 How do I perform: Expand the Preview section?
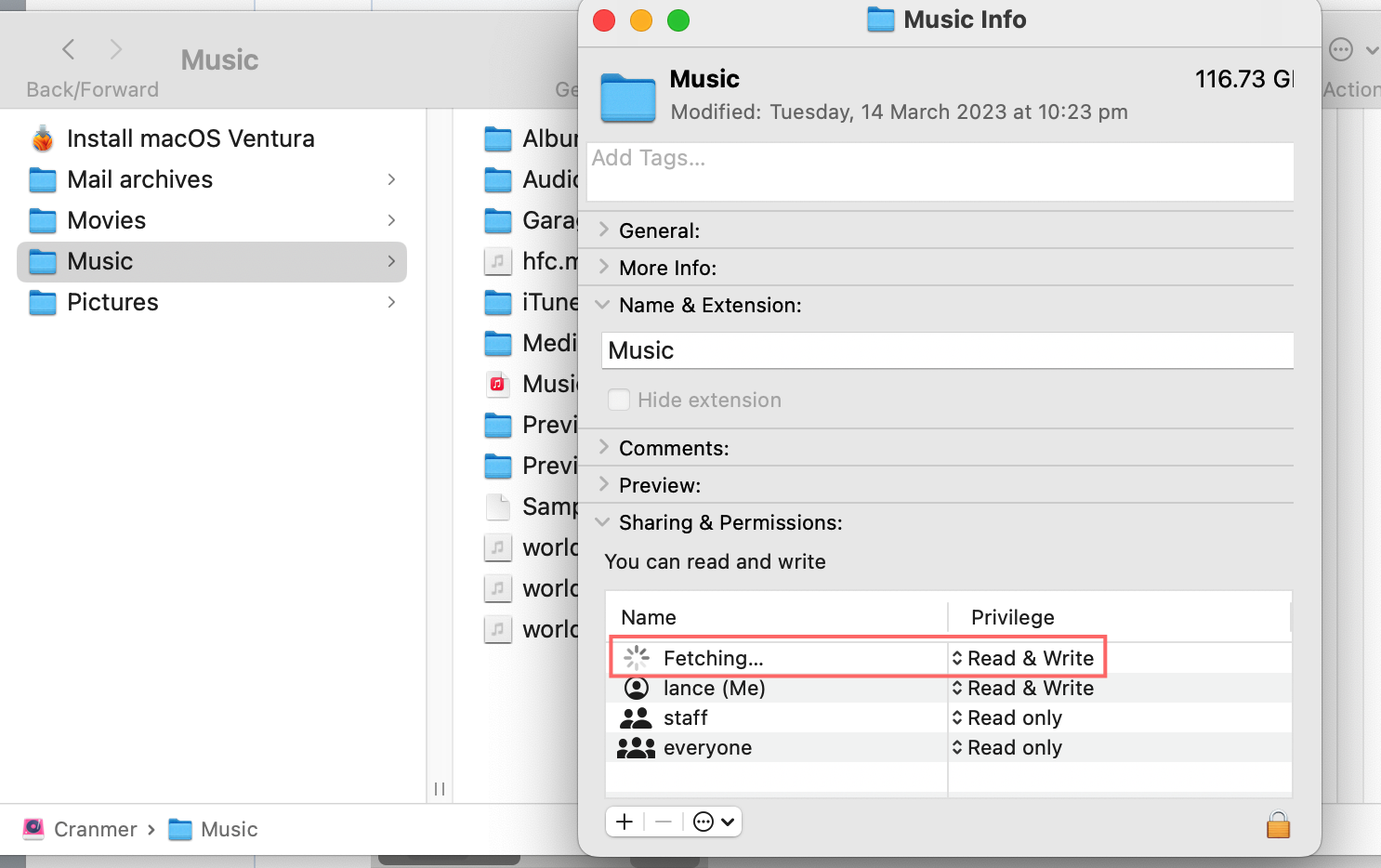coord(603,484)
